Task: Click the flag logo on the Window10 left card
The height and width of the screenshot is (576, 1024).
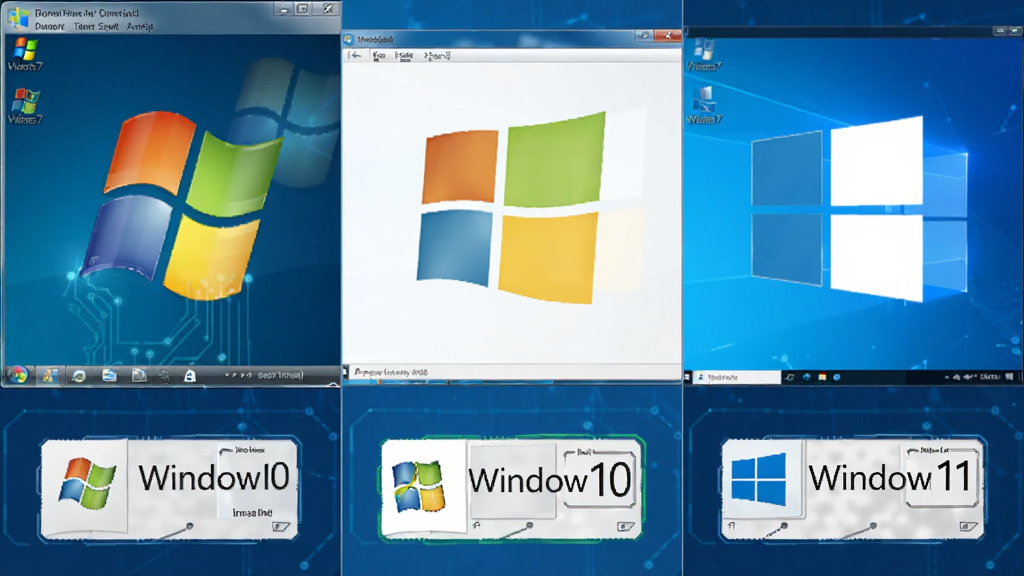Action: pyautogui.click(x=87, y=484)
